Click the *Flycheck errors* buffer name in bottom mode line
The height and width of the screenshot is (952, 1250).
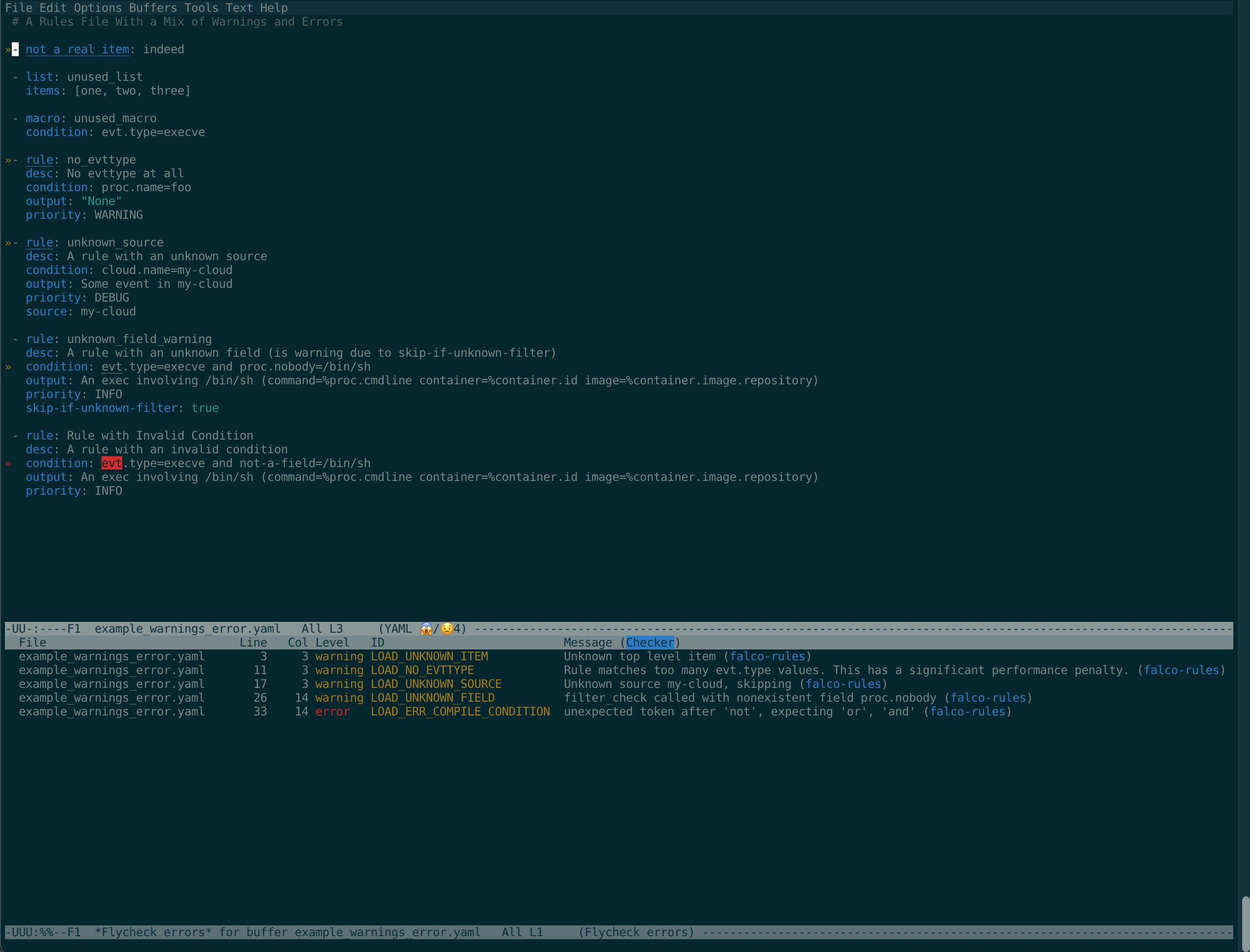pos(153,932)
